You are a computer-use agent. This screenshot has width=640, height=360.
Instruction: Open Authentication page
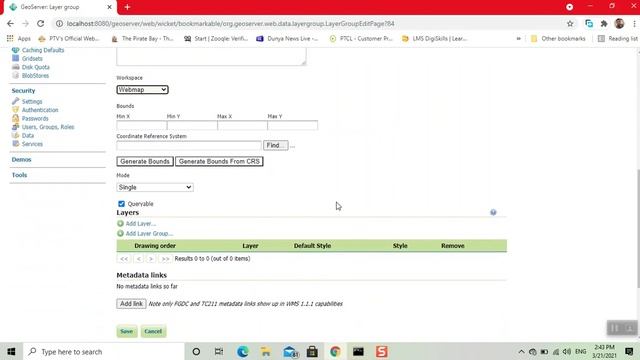click(40, 110)
